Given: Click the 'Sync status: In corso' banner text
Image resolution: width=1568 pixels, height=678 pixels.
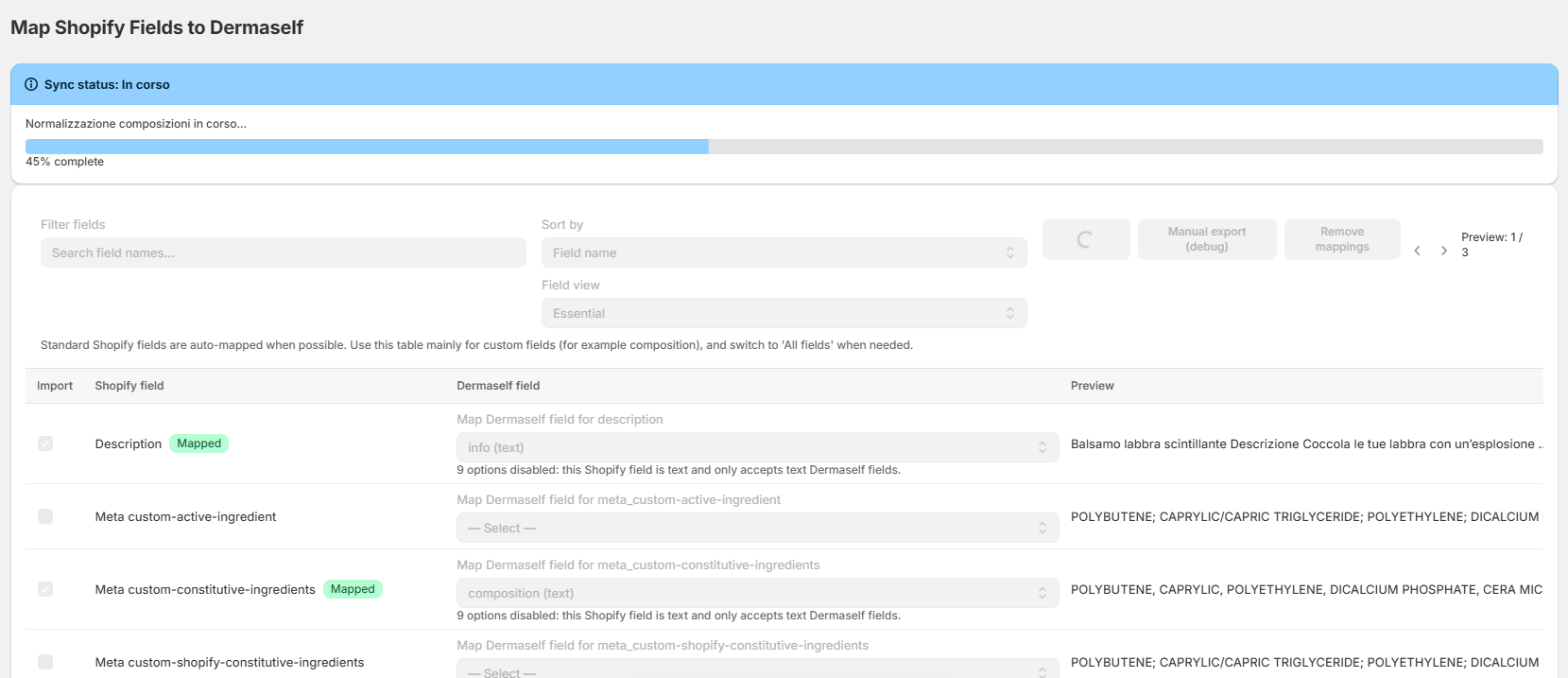Looking at the screenshot, I should (x=107, y=85).
